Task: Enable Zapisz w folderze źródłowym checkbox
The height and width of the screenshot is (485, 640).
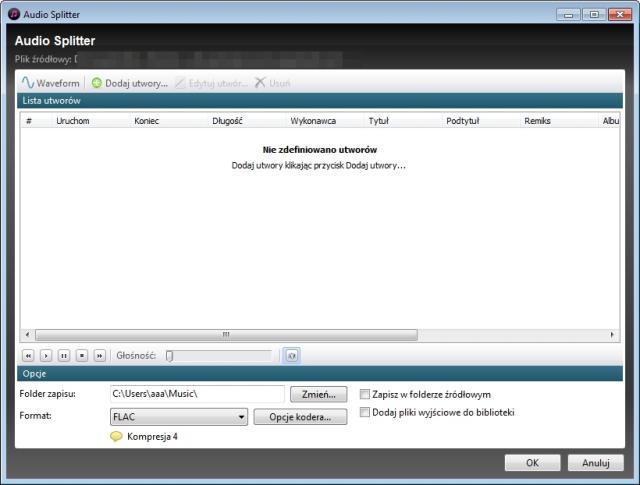Action: 366,394
